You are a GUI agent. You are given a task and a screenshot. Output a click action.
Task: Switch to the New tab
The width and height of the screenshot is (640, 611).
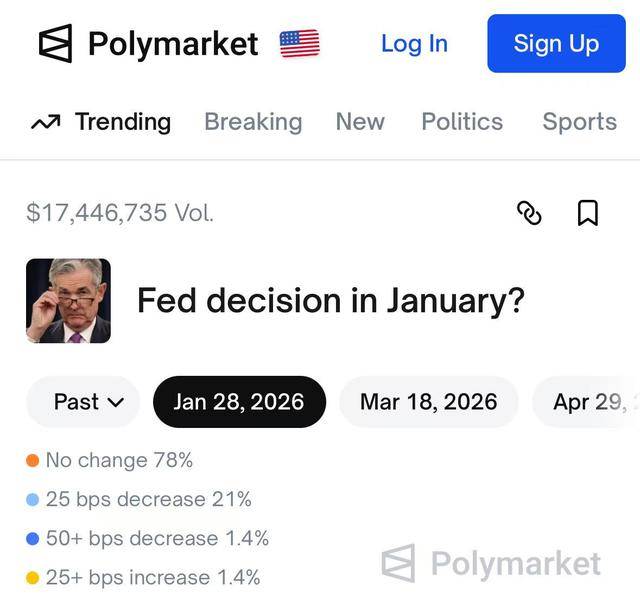[x=360, y=122]
